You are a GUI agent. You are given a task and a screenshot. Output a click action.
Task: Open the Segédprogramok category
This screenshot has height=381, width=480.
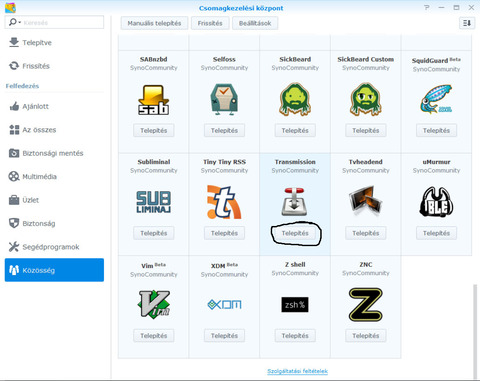54,247
